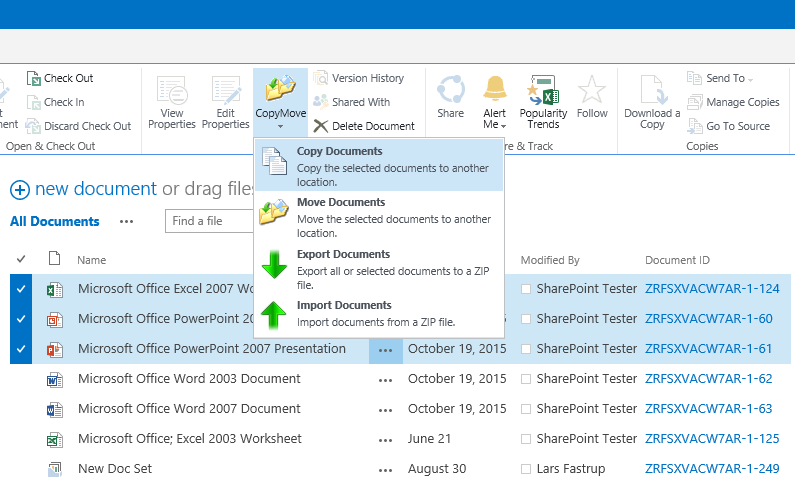Open document ID ZRFSXVACW7AR-1-249 link

(712, 469)
